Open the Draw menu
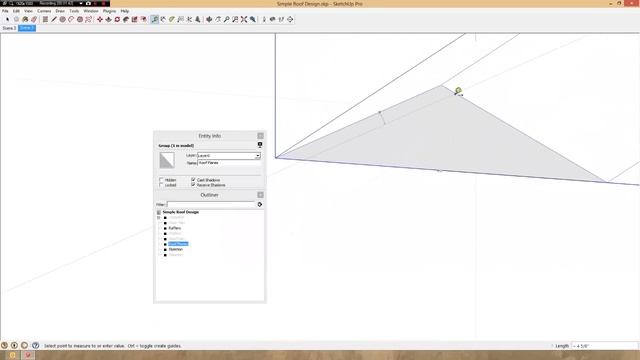 [60, 11]
